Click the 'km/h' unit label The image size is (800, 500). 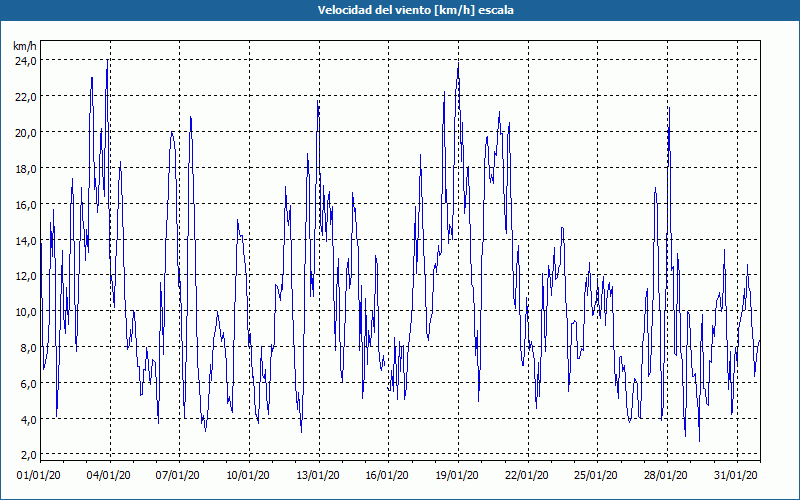[25, 46]
